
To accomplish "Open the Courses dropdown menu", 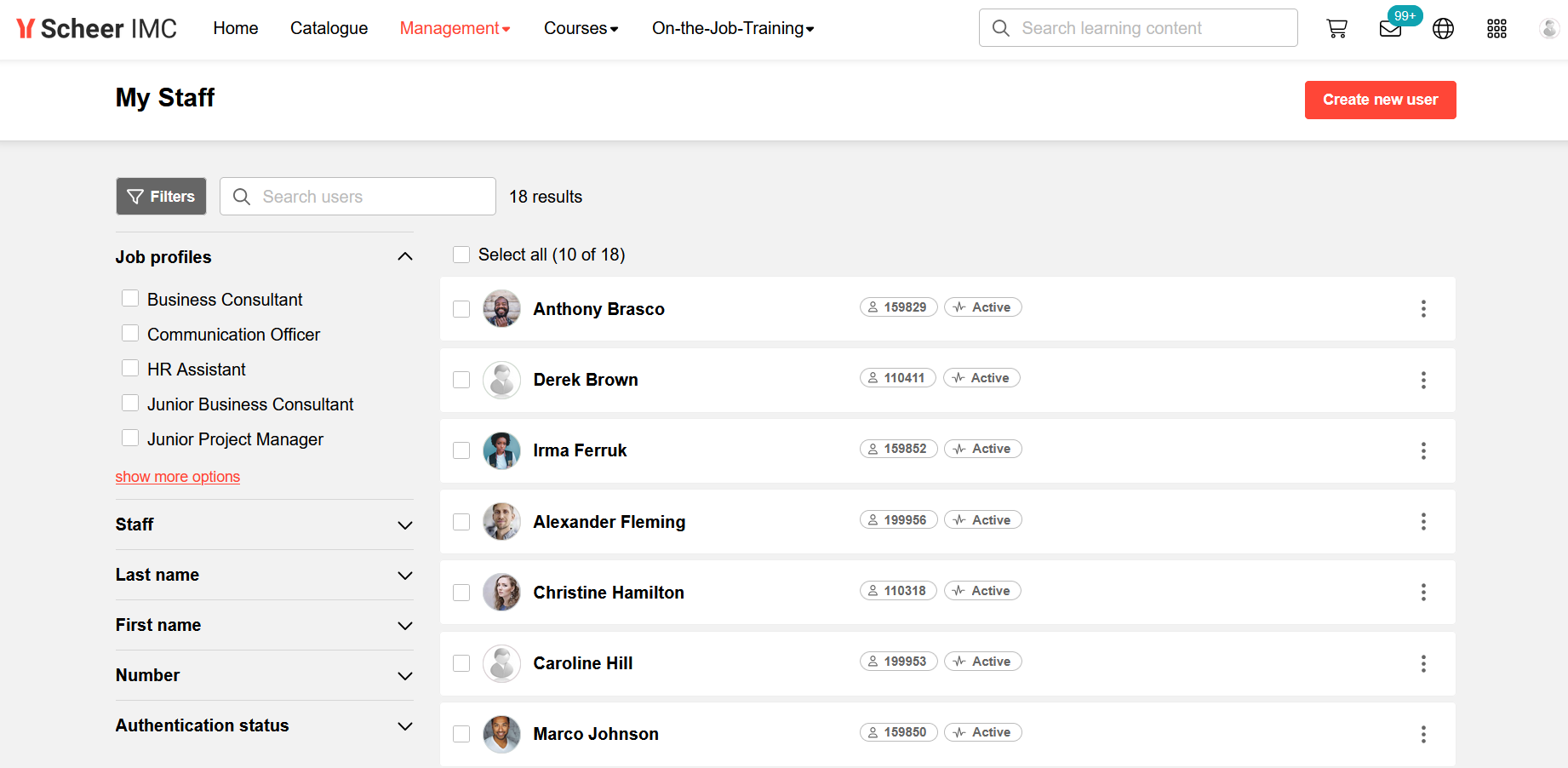I will pyautogui.click(x=581, y=28).
